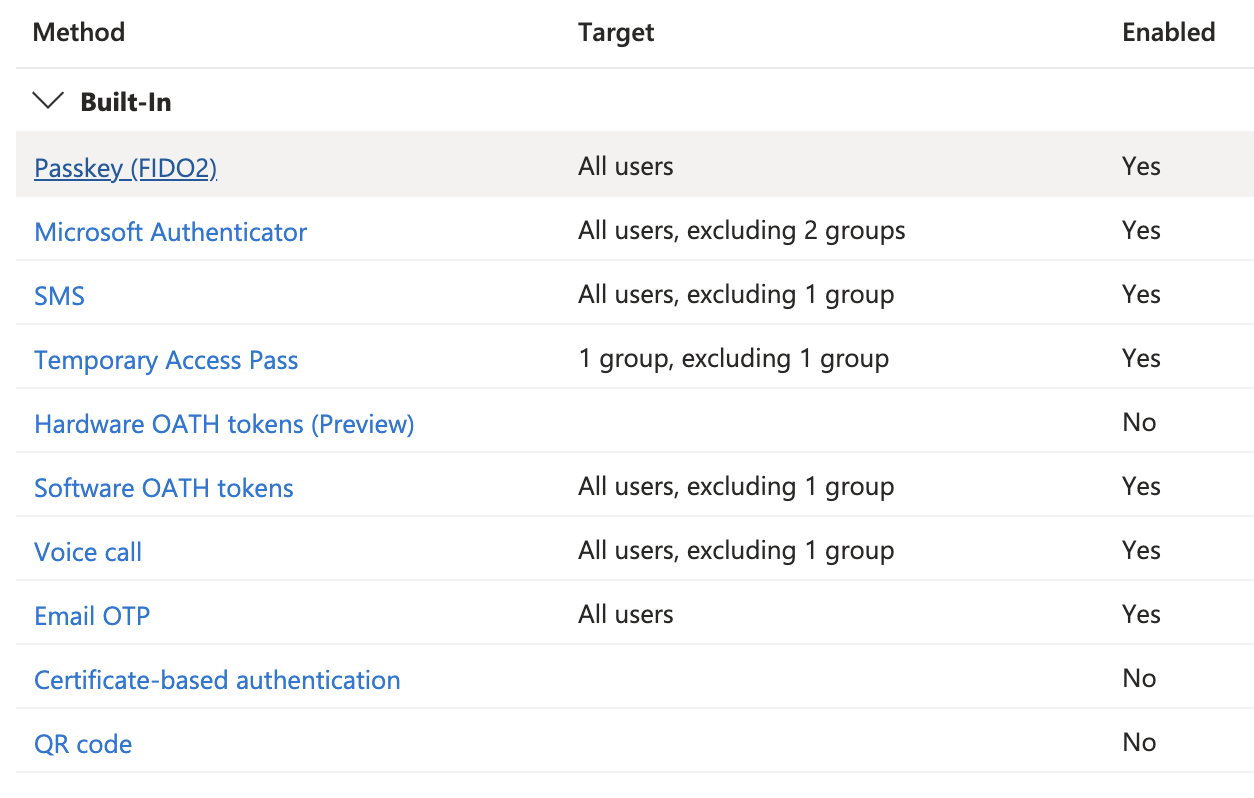1254x798 pixels.
Task: Open the Voice call method
Action: coord(88,551)
